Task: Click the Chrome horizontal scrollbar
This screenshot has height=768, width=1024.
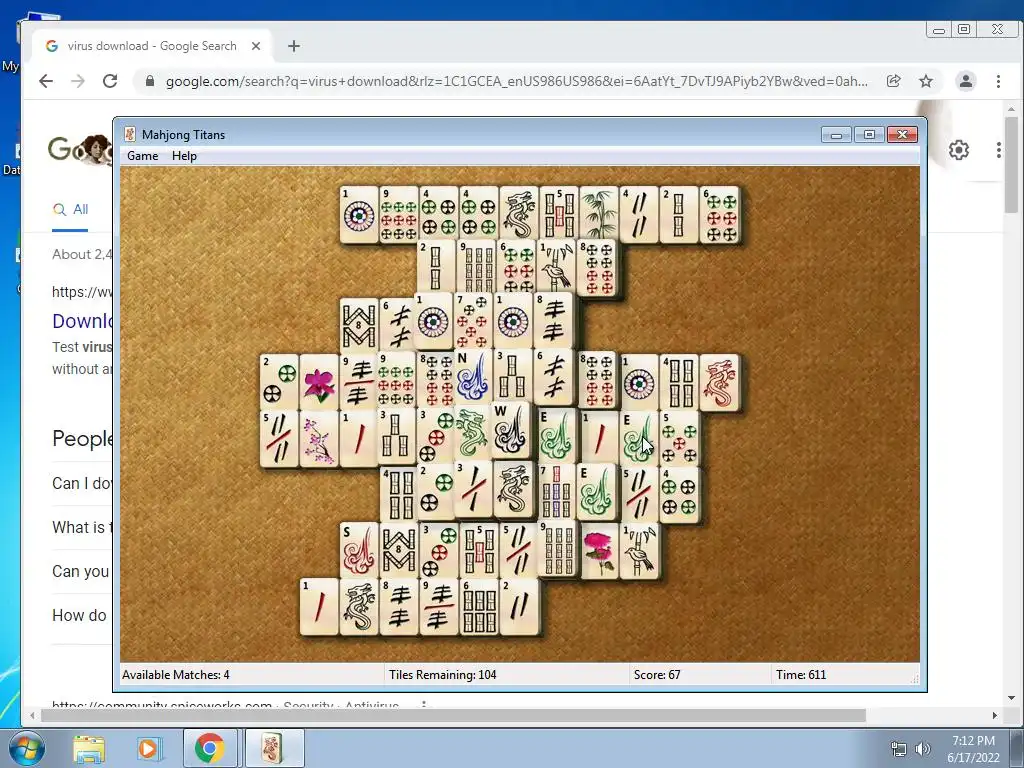Action: click(453, 716)
